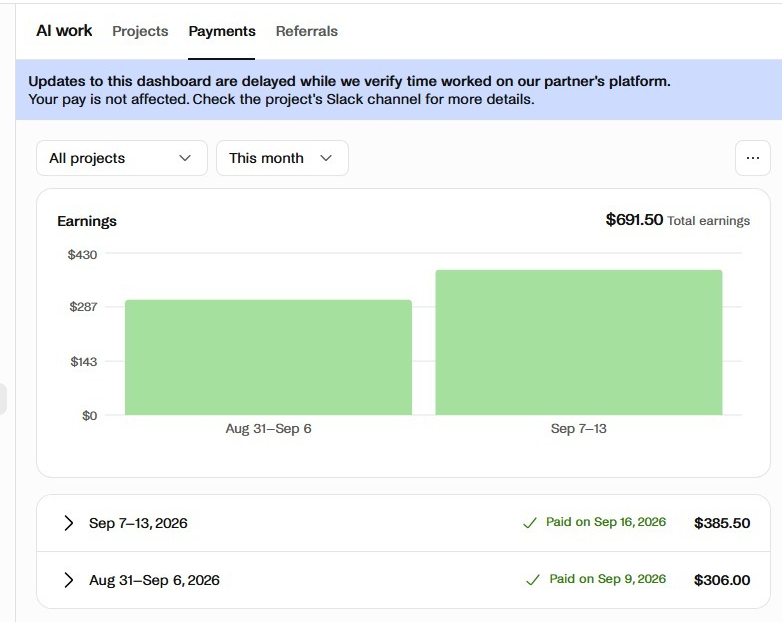Click the $385.50 payment amount

pos(722,523)
